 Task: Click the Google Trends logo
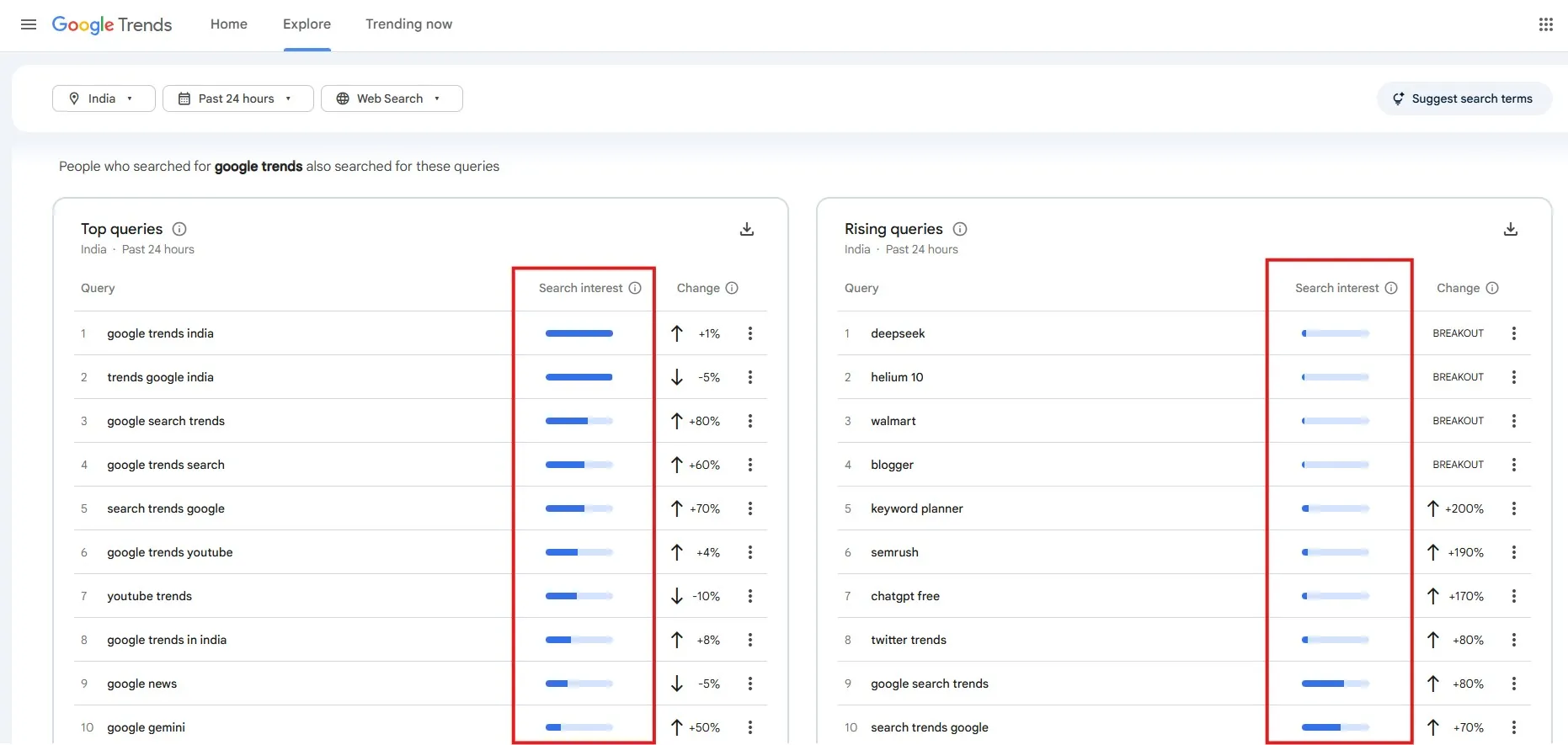click(x=112, y=24)
